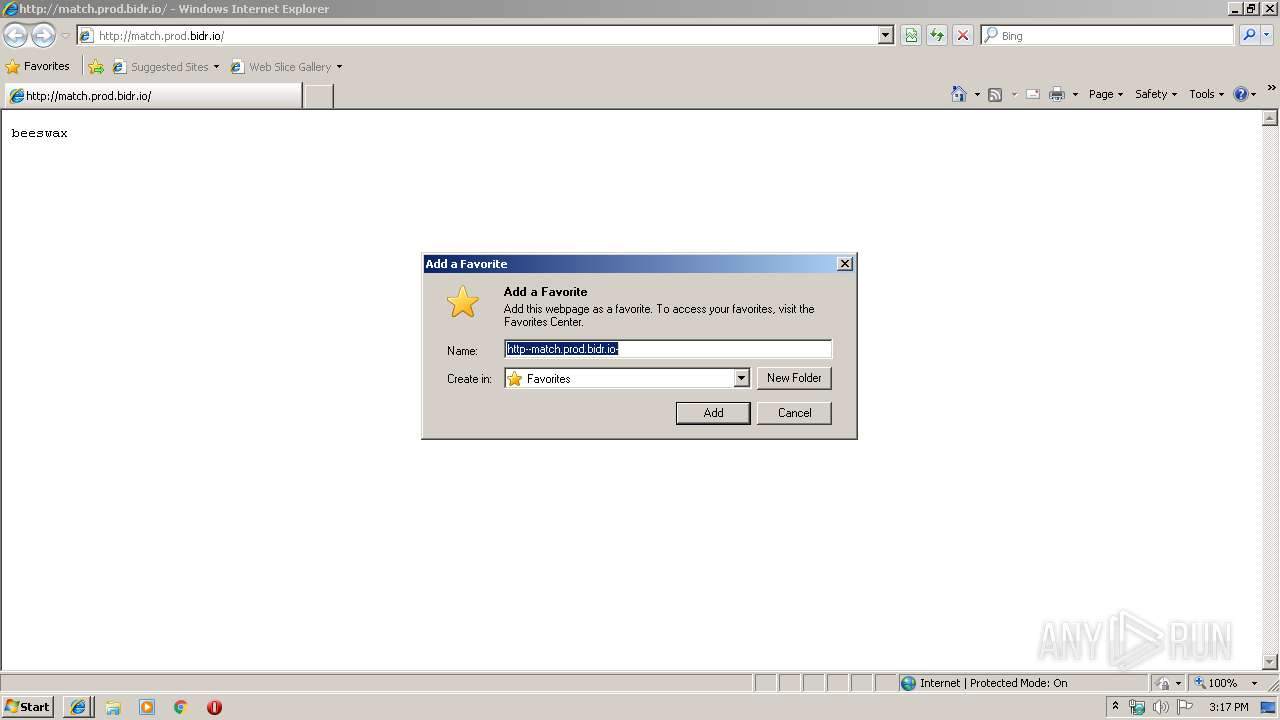Open a new blank tab
Image resolution: width=1280 pixels, height=720 pixels.
point(318,96)
